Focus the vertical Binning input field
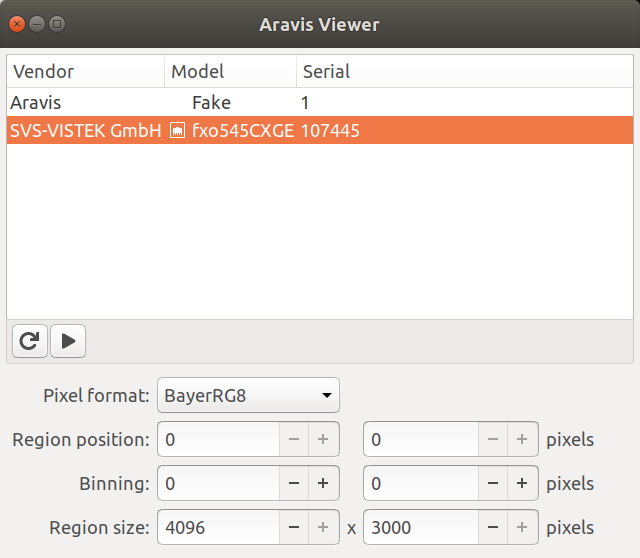 click(421, 483)
